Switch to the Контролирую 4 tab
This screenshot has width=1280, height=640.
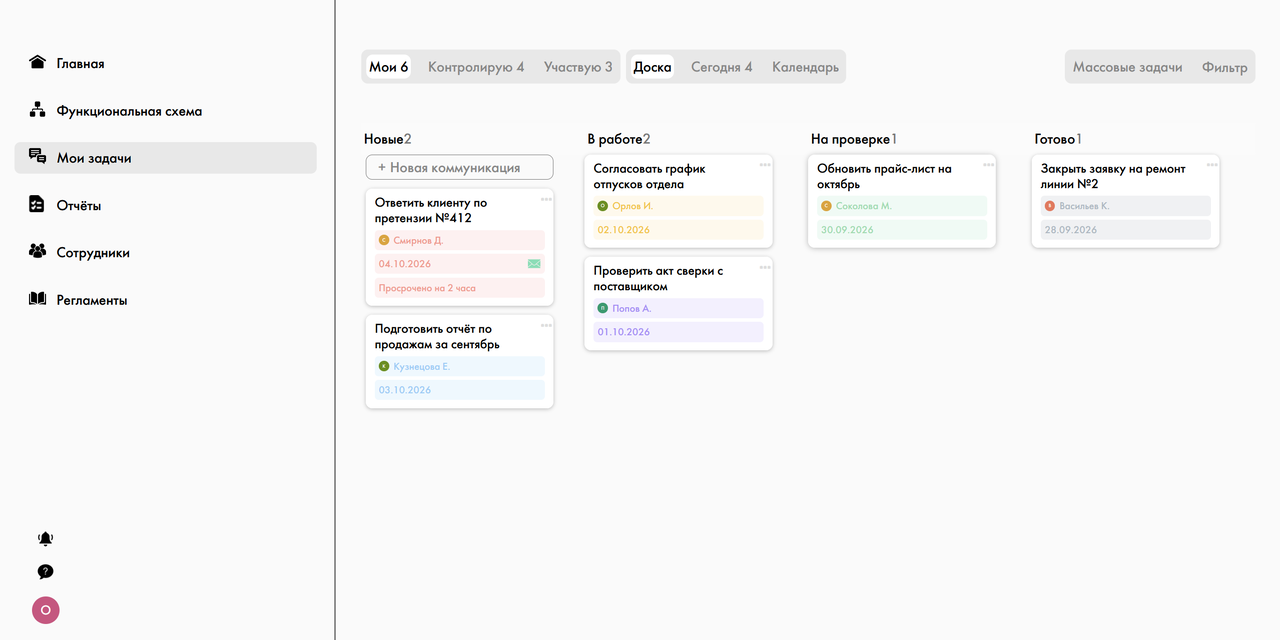tap(476, 67)
